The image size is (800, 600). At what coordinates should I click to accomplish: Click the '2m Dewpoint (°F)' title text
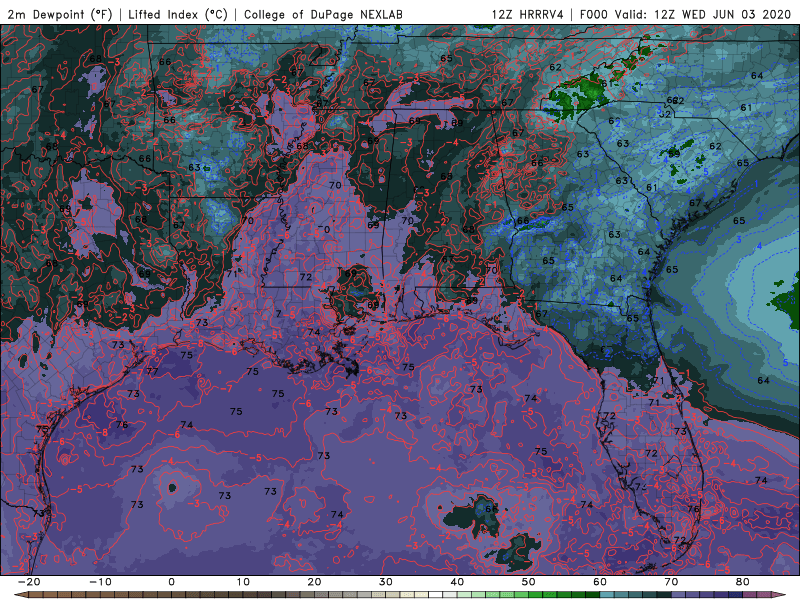pos(60,14)
